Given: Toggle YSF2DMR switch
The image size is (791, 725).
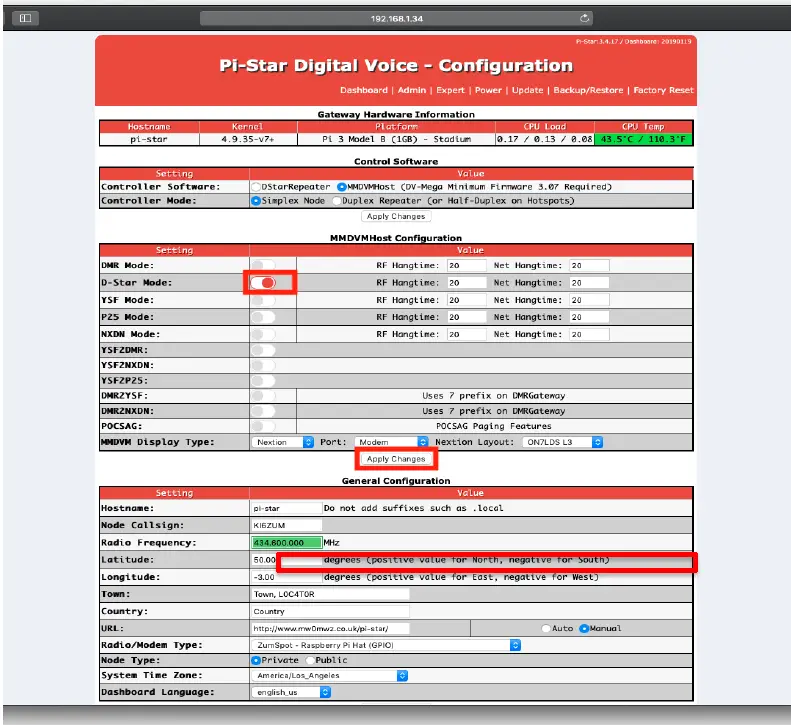Looking at the screenshot, I should click(x=263, y=350).
